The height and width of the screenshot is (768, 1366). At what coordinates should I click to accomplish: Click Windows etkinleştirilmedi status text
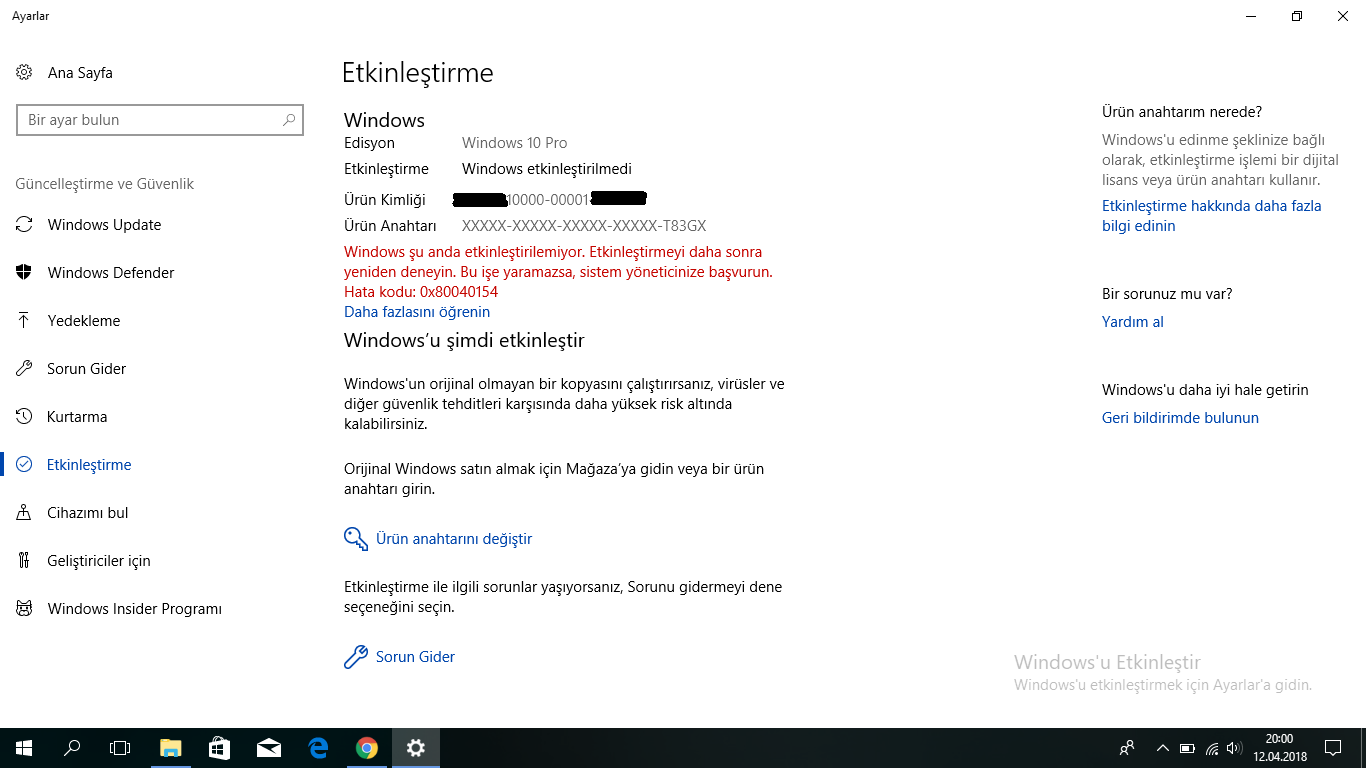tap(547, 169)
